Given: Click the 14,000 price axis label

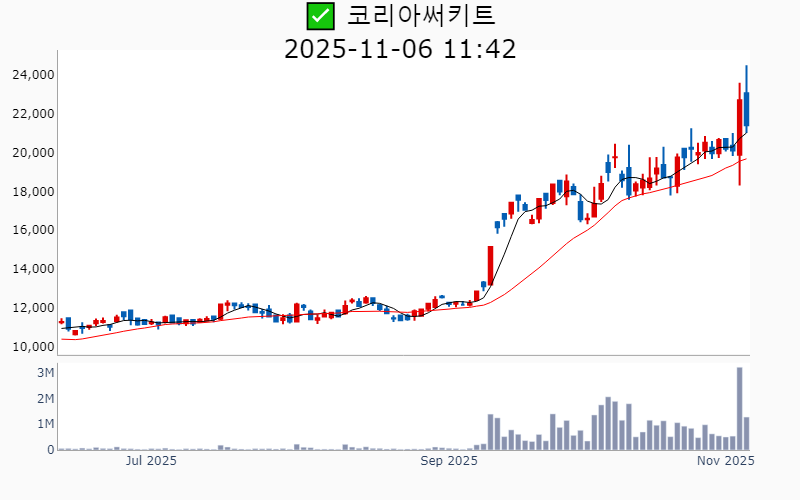Looking at the screenshot, I should [33, 269].
